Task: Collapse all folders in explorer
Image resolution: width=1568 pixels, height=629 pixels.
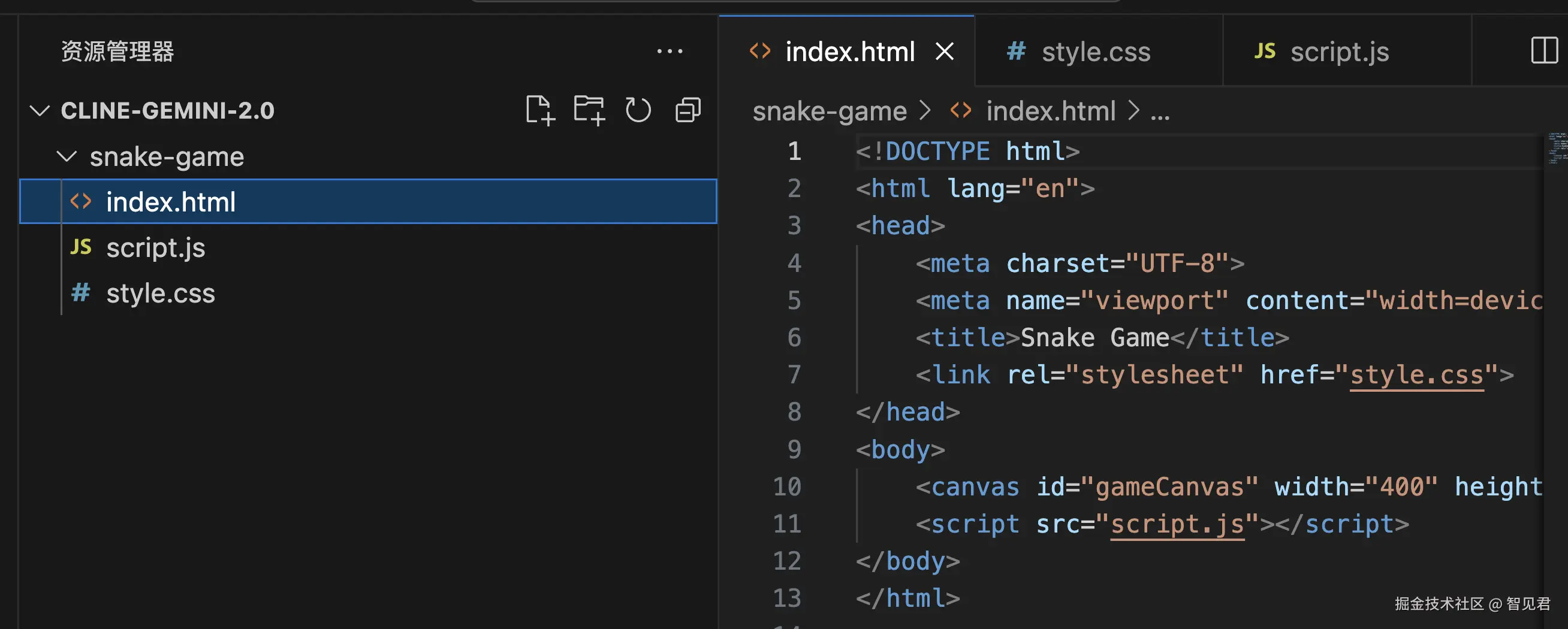Action: pyautogui.click(x=688, y=110)
